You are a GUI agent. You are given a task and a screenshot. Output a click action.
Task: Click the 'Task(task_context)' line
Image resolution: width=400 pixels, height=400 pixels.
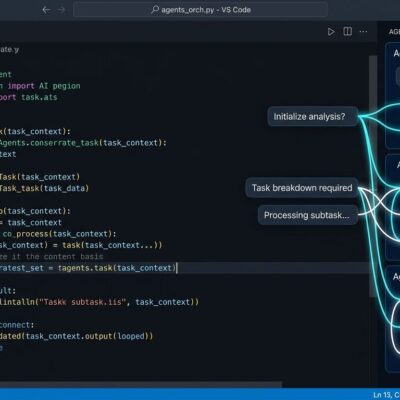(x=40, y=177)
